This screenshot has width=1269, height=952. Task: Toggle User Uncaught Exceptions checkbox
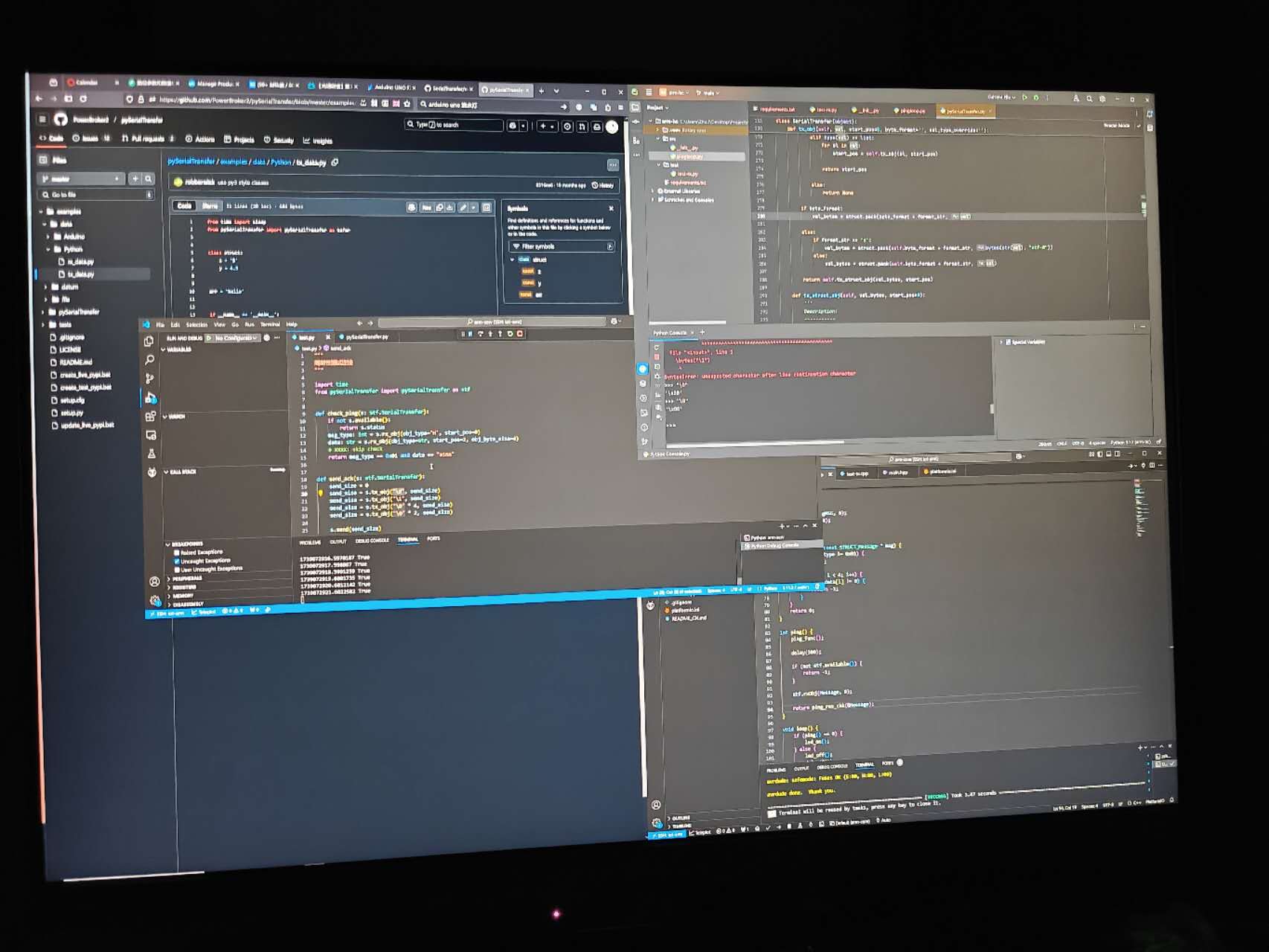tap(176, 570)
